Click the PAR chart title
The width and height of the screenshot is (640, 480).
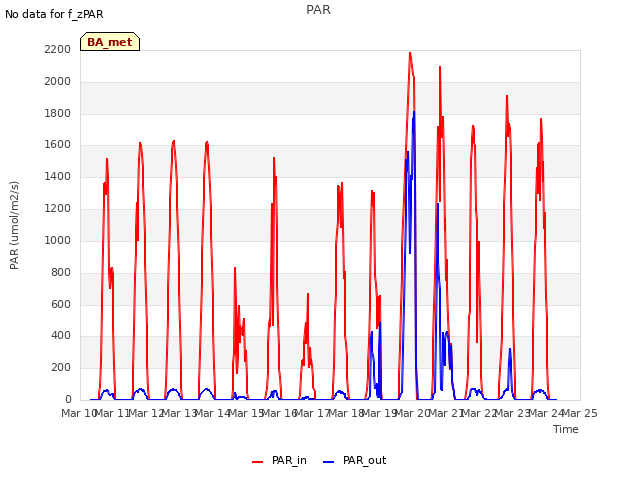[x=318, y=10]
